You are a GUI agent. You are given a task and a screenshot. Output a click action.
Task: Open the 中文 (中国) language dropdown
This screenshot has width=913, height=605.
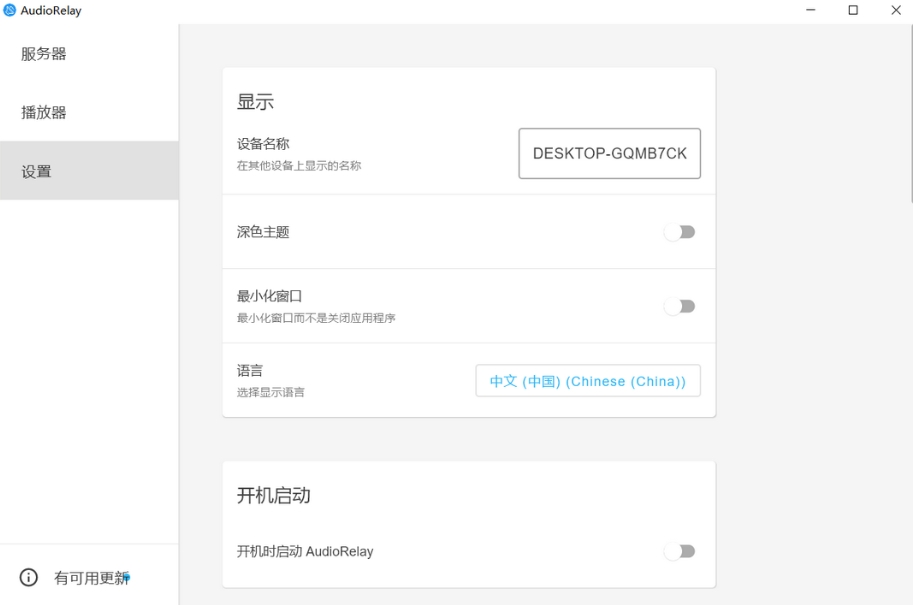(588, 381)
